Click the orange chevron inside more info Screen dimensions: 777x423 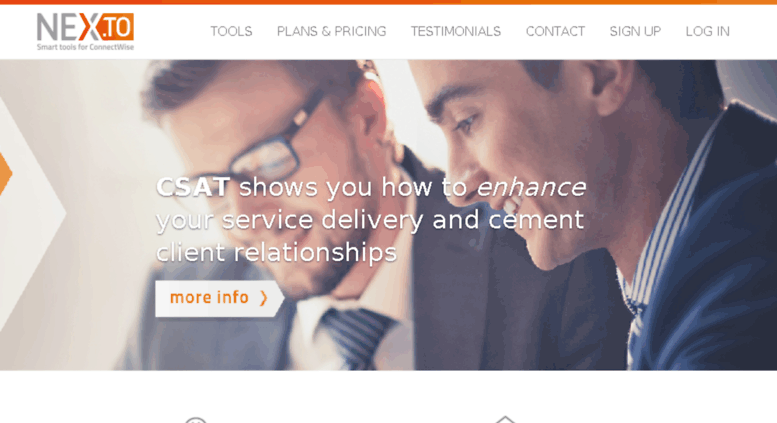coord(264,298)
